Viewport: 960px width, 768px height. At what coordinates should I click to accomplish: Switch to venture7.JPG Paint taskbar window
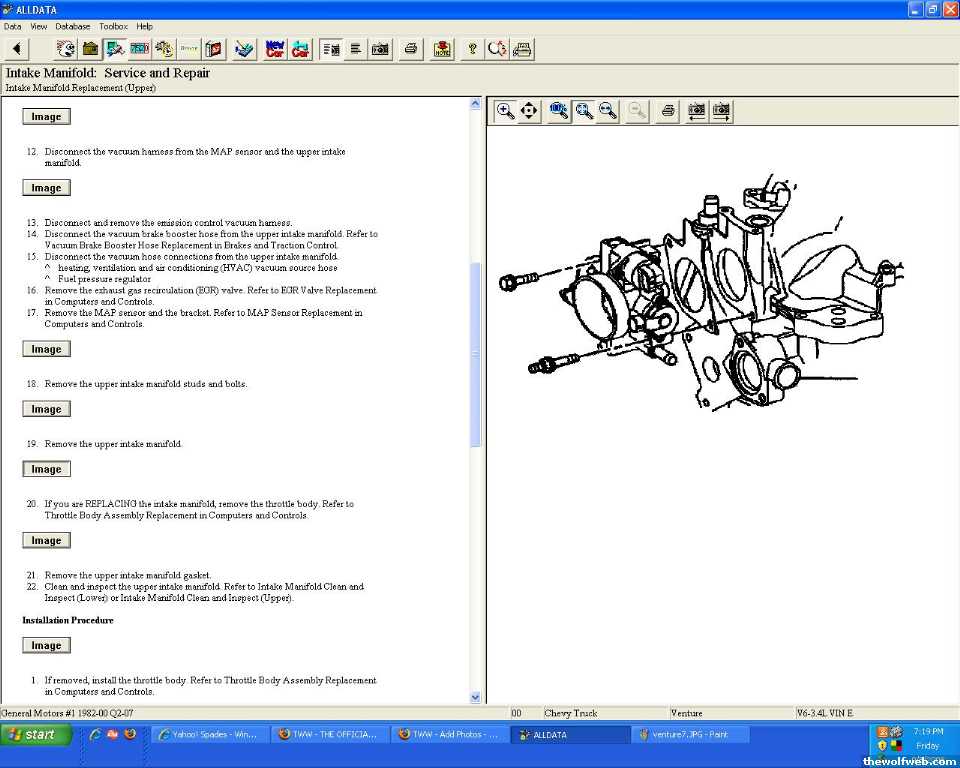click(x=690, y=734)
